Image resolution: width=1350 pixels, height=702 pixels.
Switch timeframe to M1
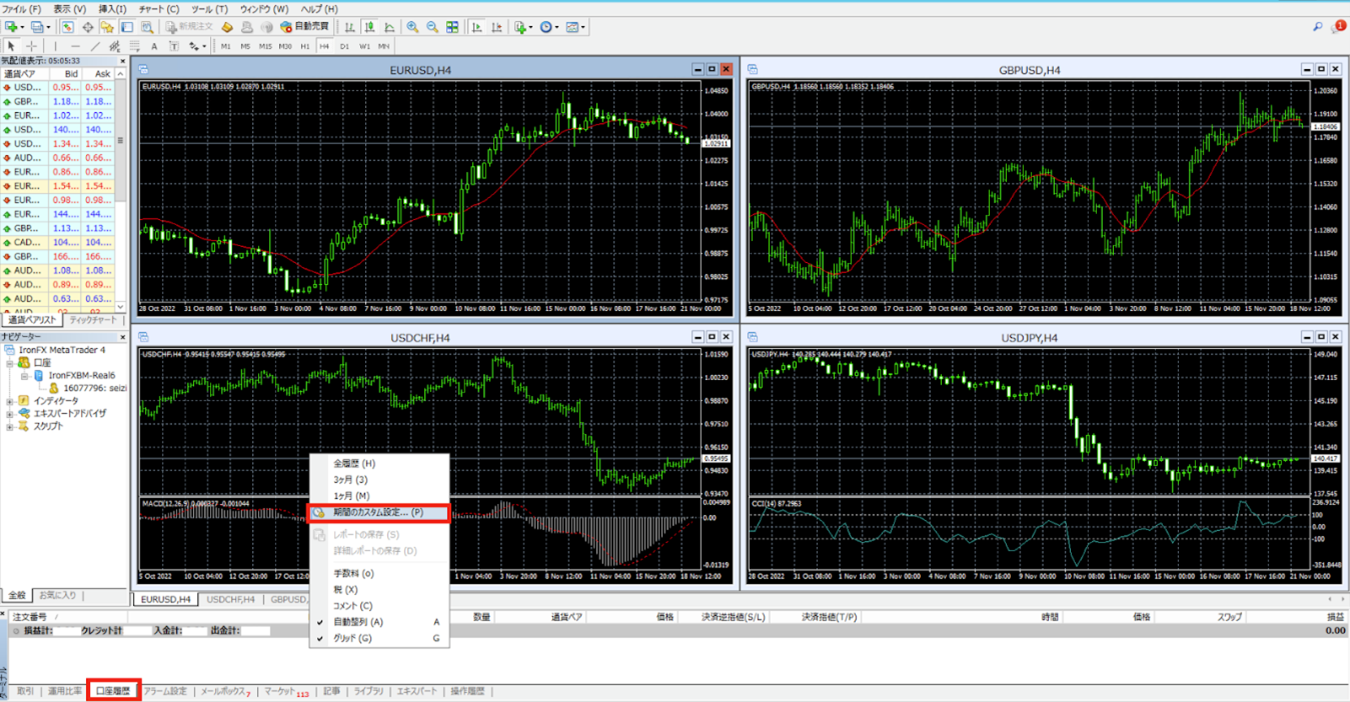coord(226,46)
